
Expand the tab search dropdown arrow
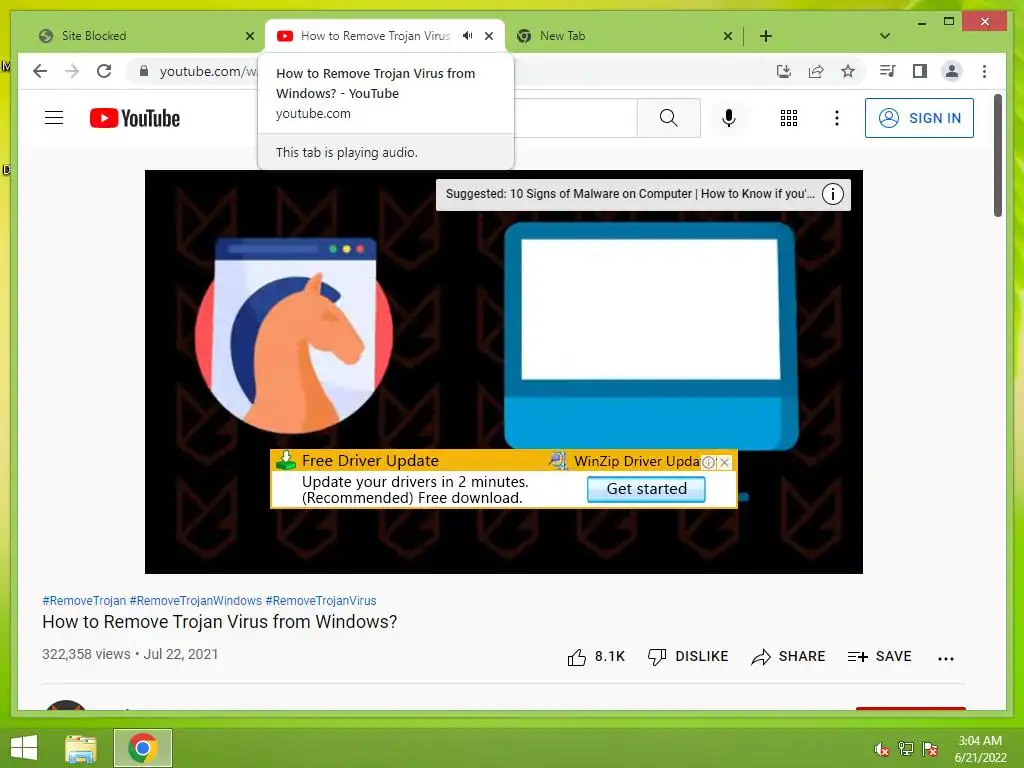pos(884,36)
